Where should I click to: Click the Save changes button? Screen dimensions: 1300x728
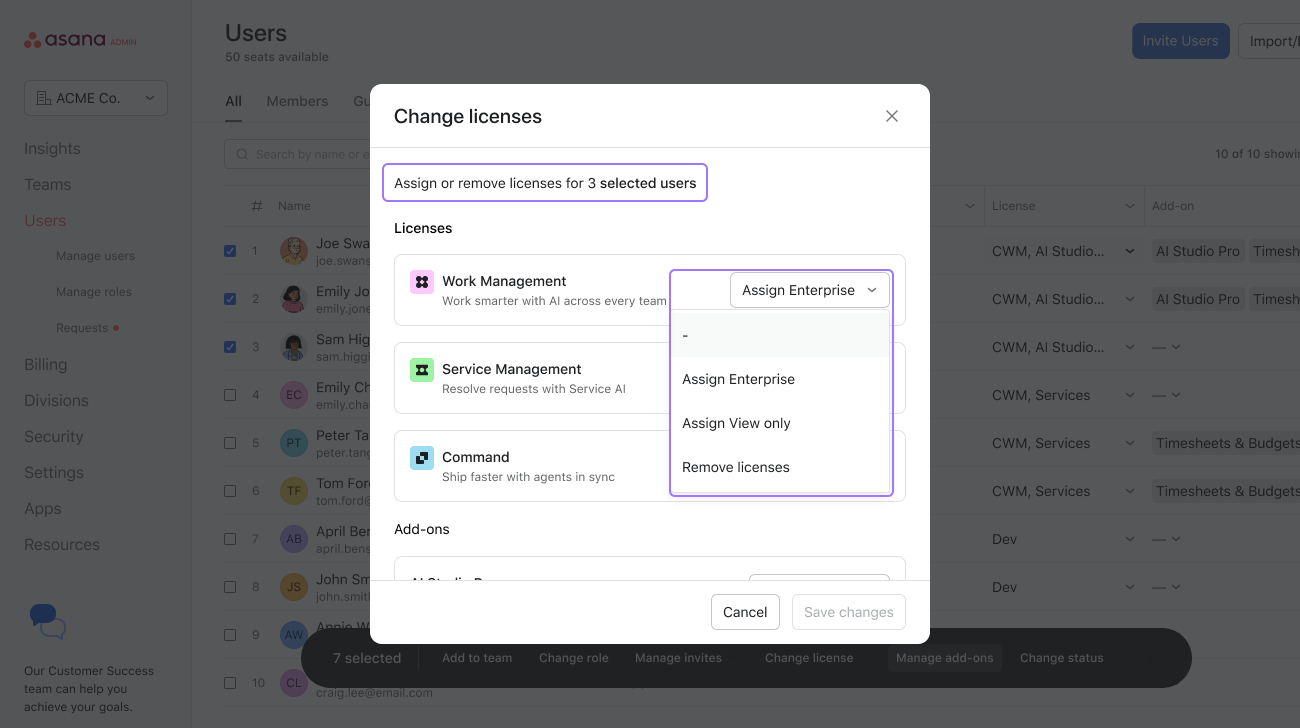tap(849, 612)
